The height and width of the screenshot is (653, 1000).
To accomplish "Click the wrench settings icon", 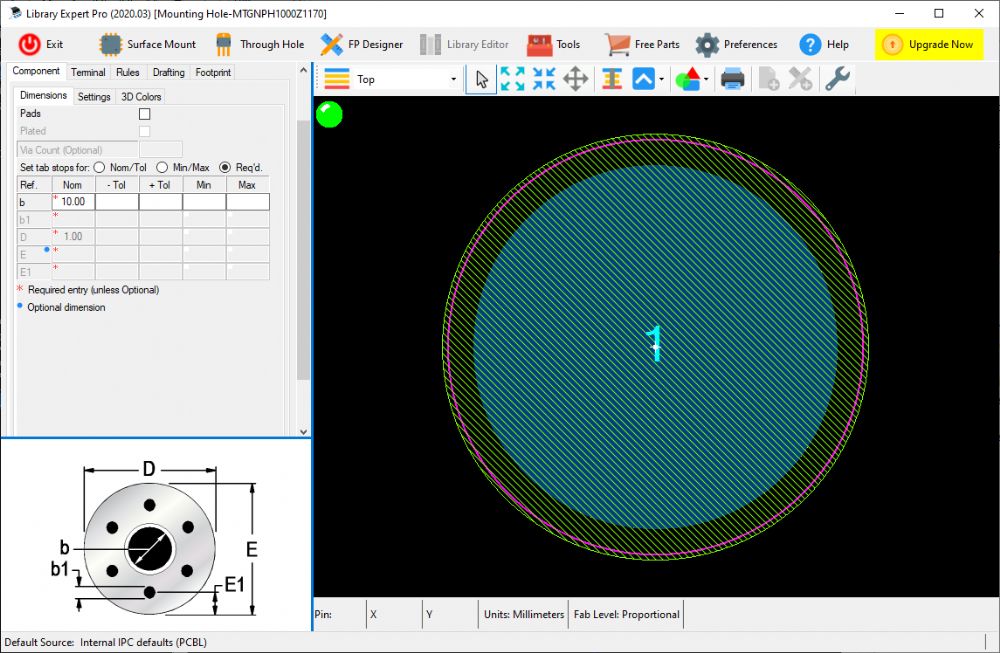I will coord(837,79).
